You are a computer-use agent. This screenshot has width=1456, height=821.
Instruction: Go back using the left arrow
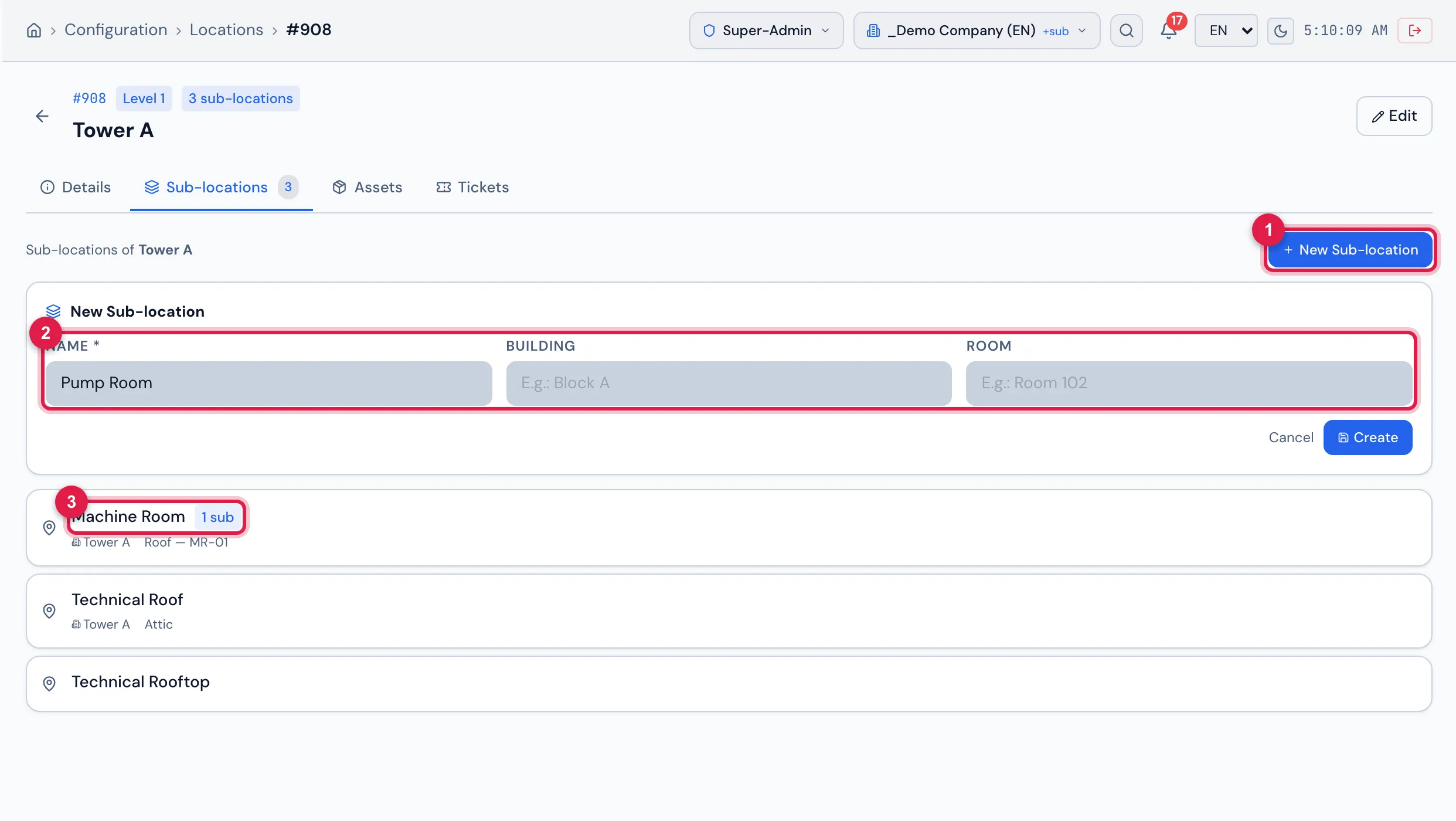click(x=42, y=116)
